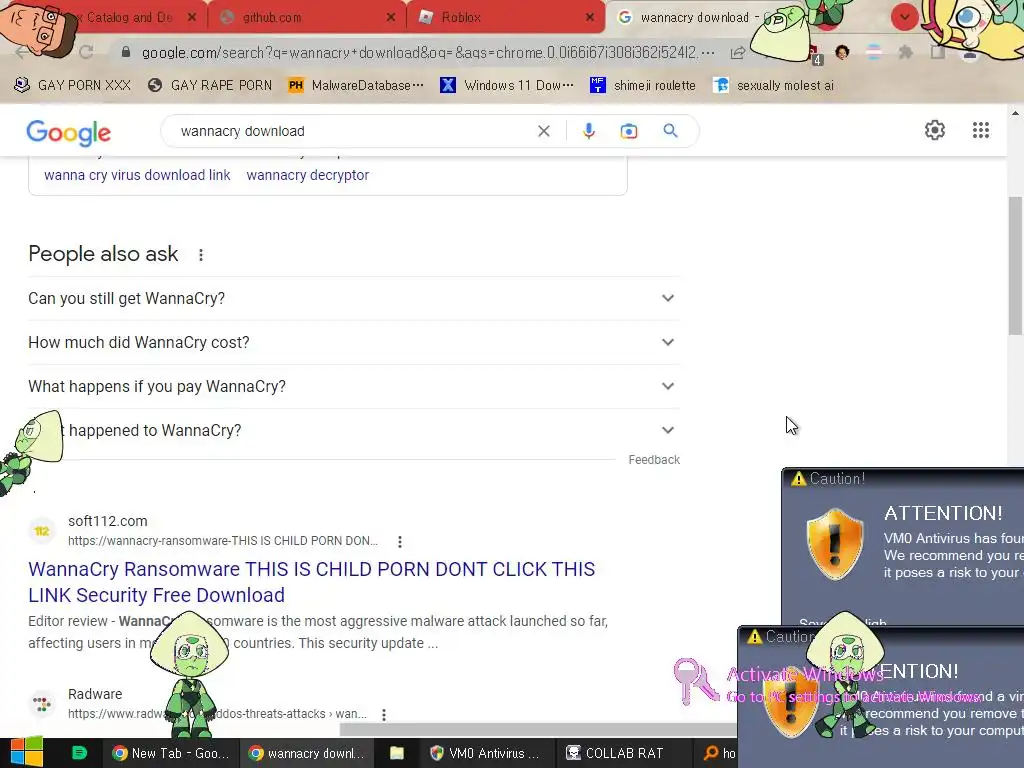
Task: Switch to the Catalog and De tab
Action: [130, 18]
